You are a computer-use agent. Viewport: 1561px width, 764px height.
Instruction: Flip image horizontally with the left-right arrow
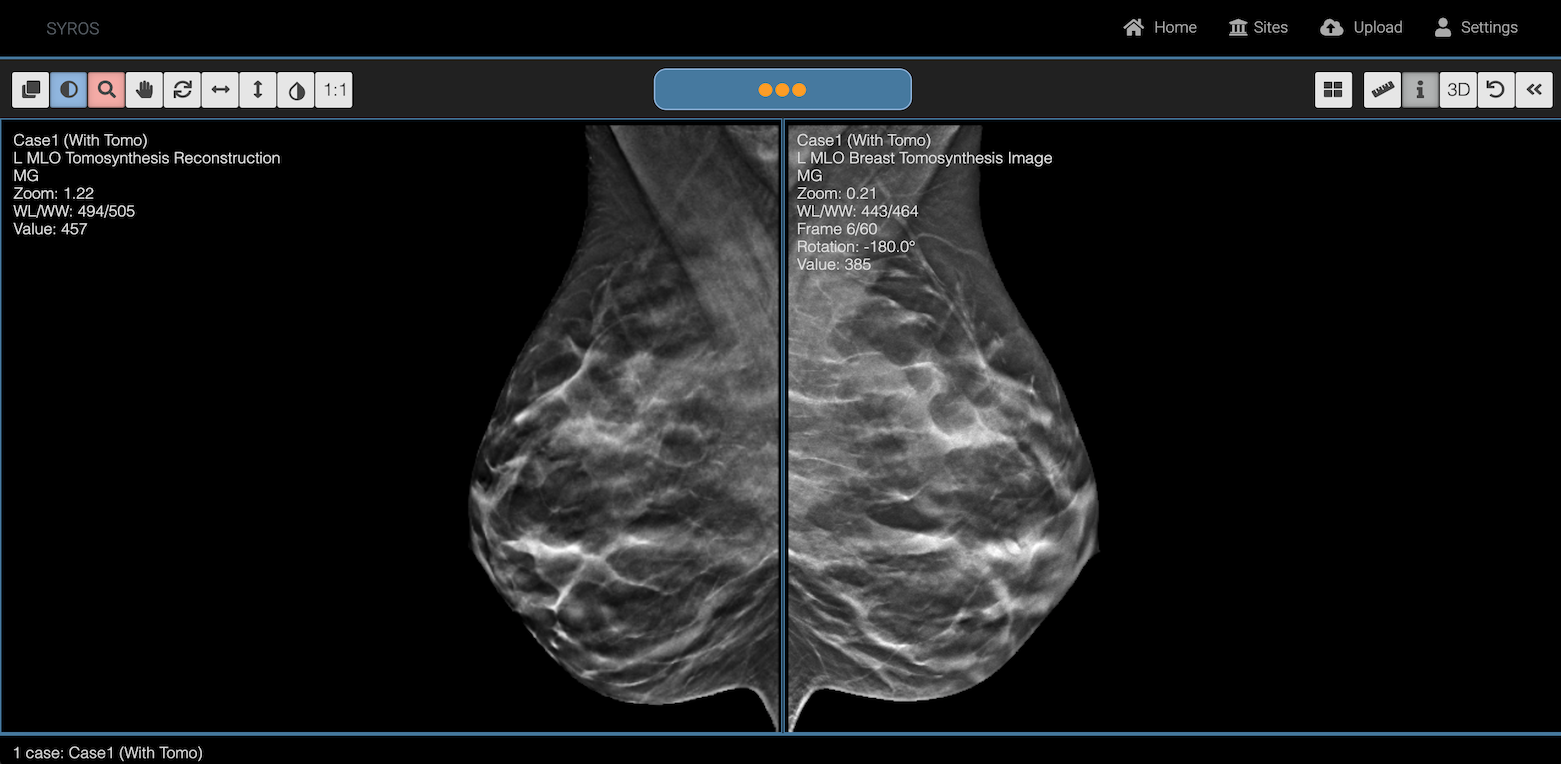click(221, 90)
